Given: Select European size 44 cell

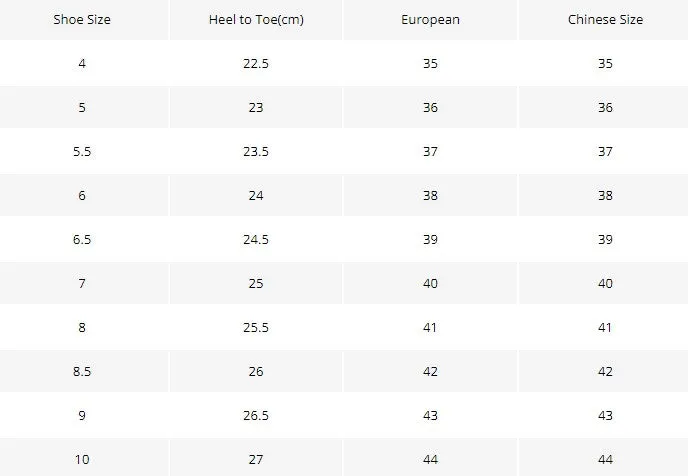Looking at the screenshot, I should click(430, 457).
